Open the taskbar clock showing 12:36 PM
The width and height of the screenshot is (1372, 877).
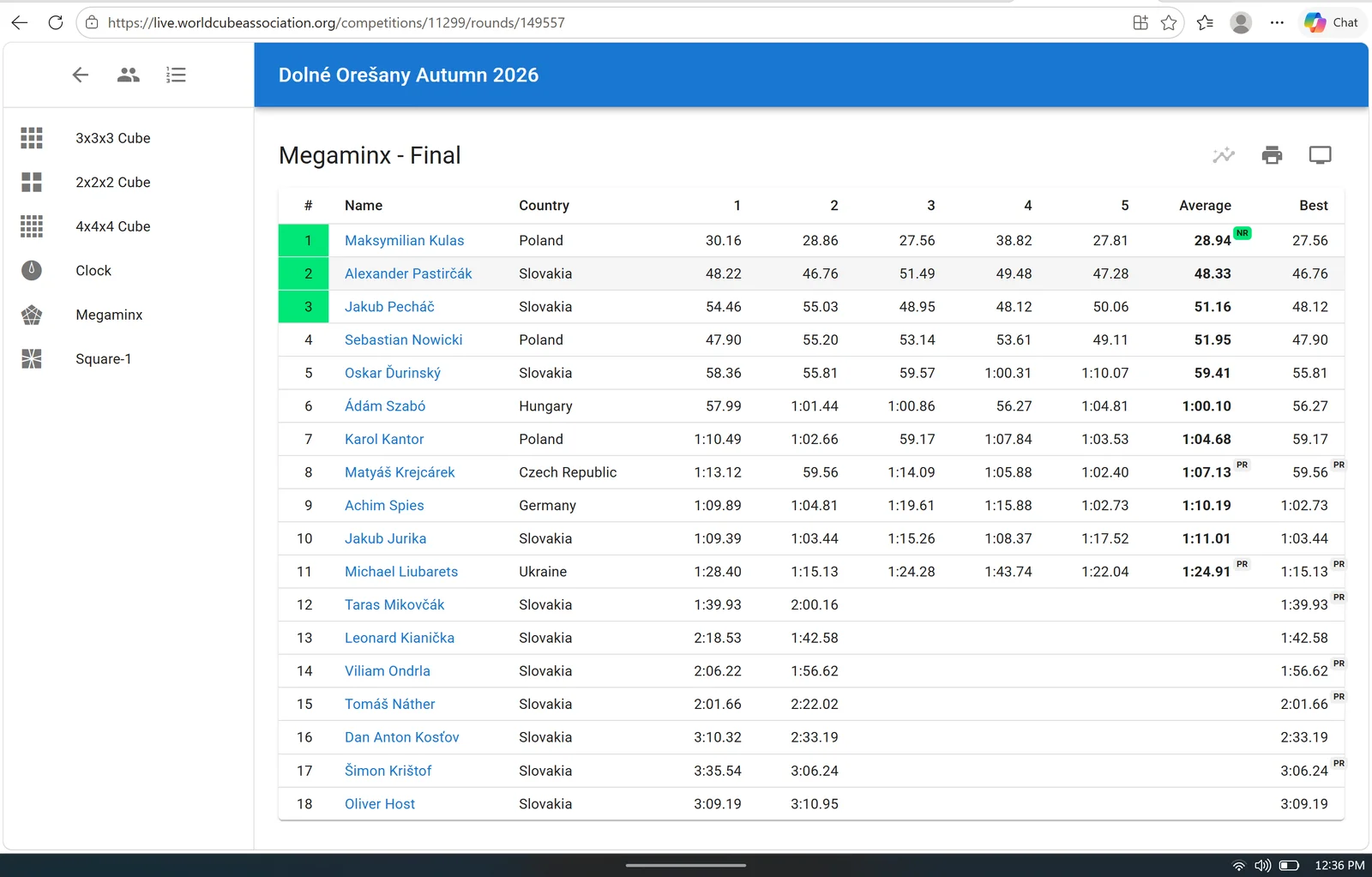click(x=1339, y=866)
